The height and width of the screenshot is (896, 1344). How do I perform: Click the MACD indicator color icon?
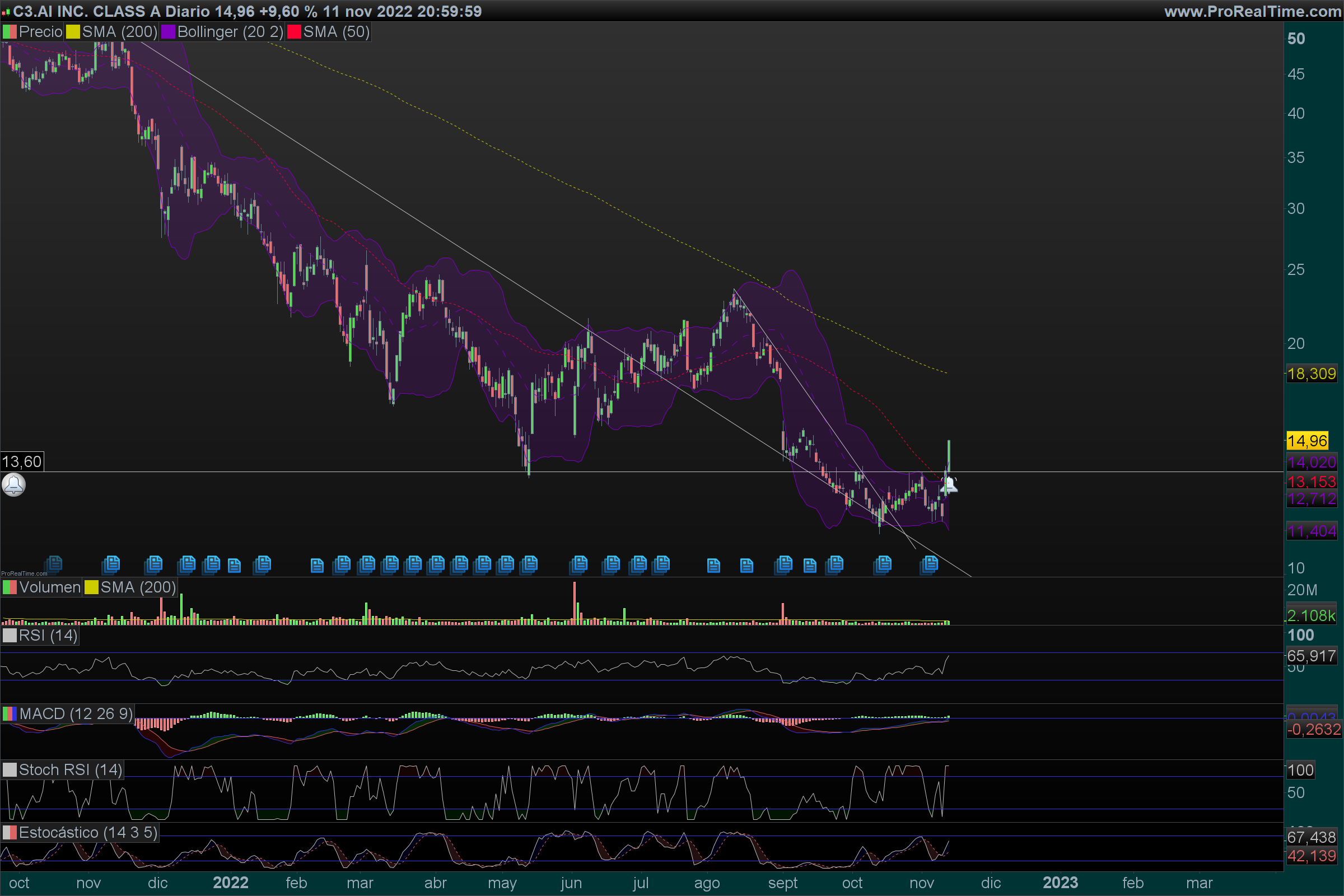10,713
